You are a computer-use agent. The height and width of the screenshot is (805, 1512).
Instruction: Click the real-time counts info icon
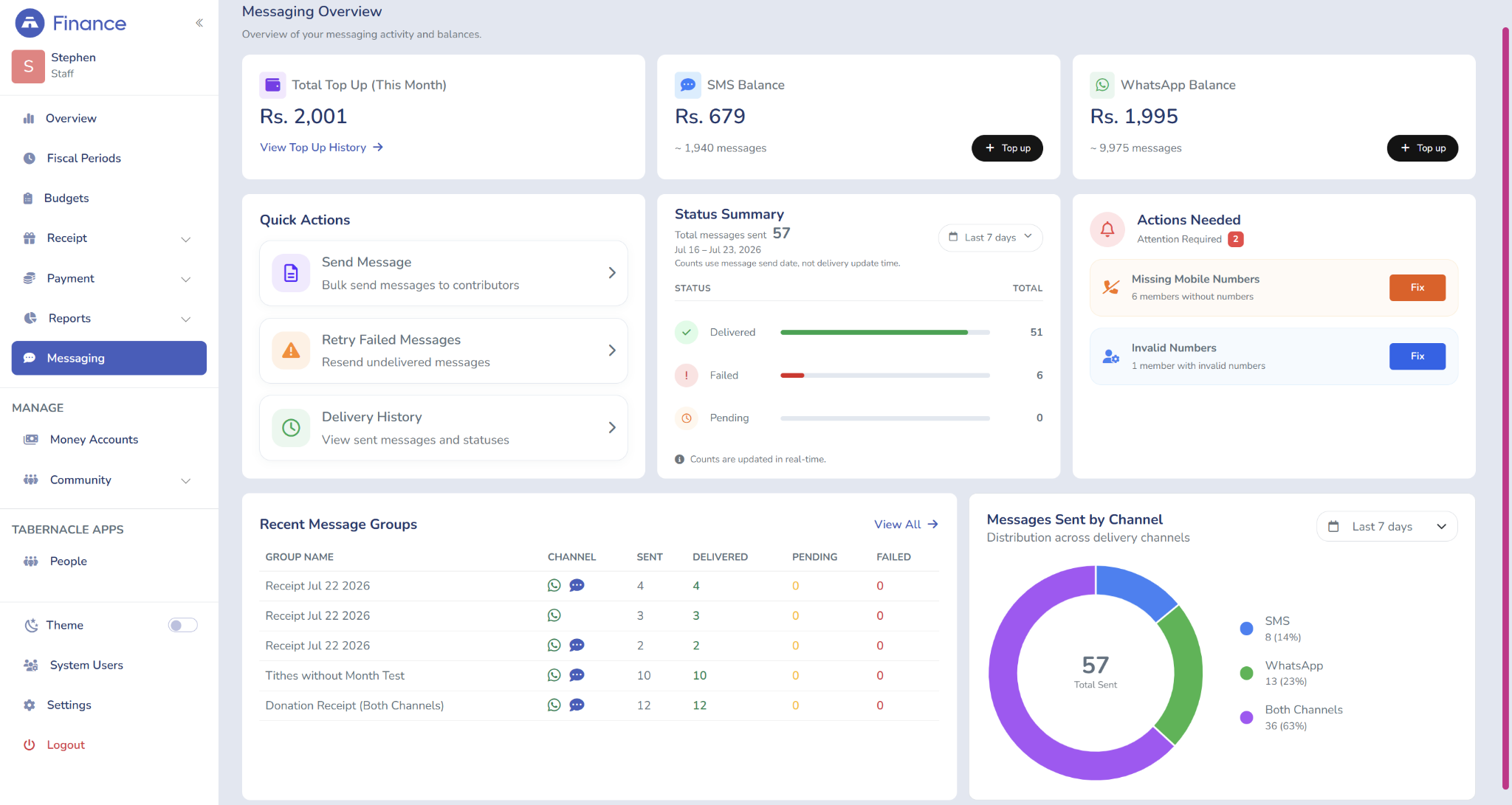pos(679,459)
